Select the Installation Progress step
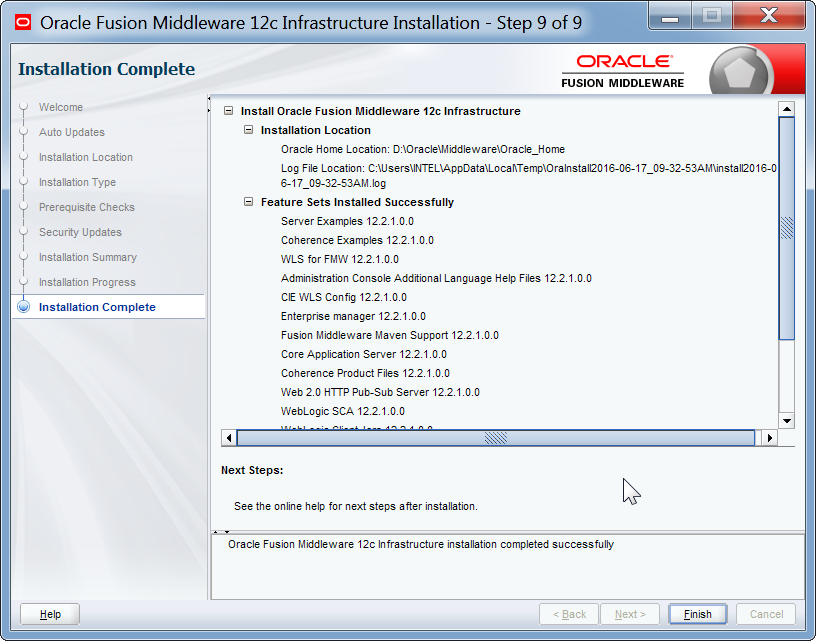The height and width of the screenshot is (641, 816). tap(87, 282)
